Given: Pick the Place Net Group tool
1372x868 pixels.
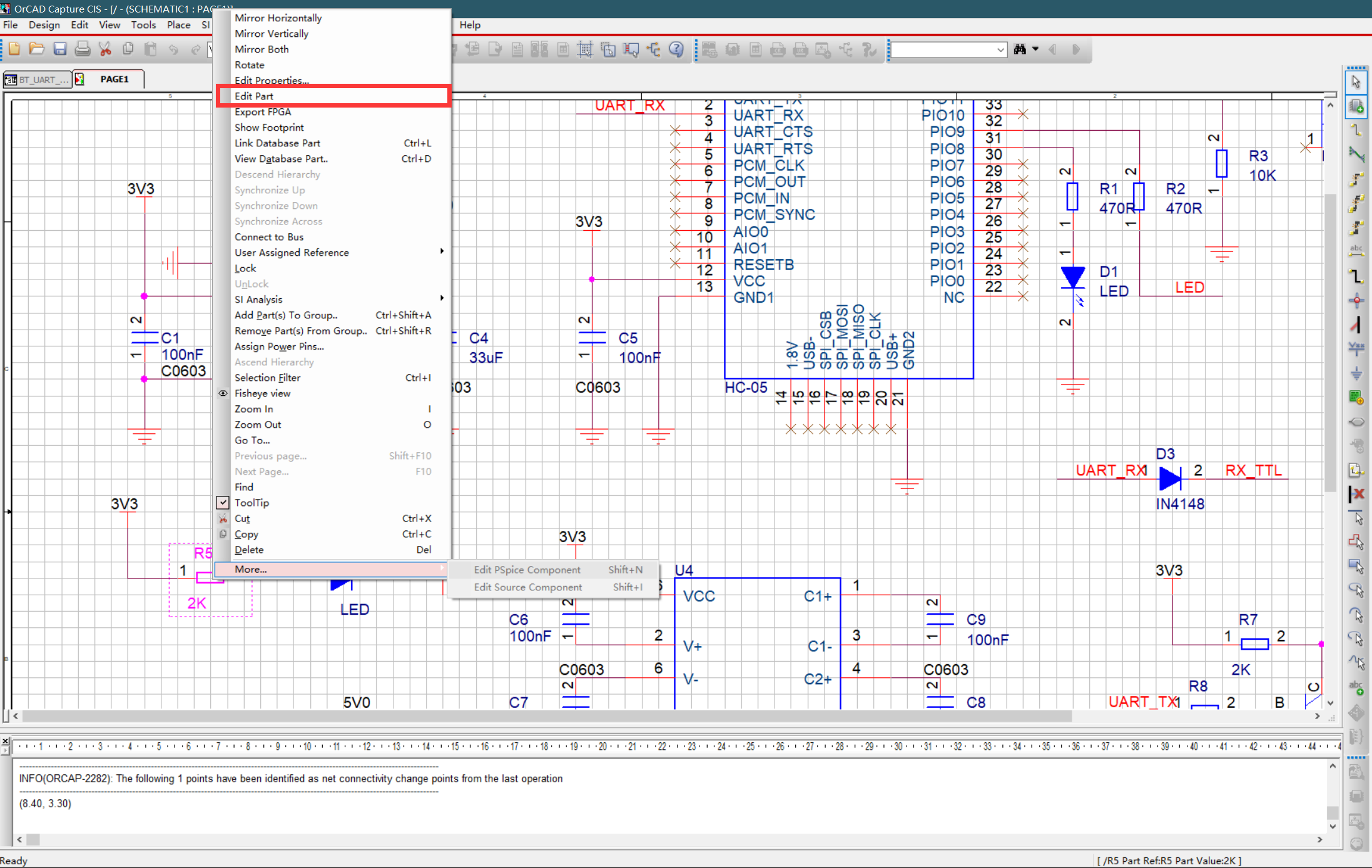Looking at the screenshot, I should (x=1356, y=154).
